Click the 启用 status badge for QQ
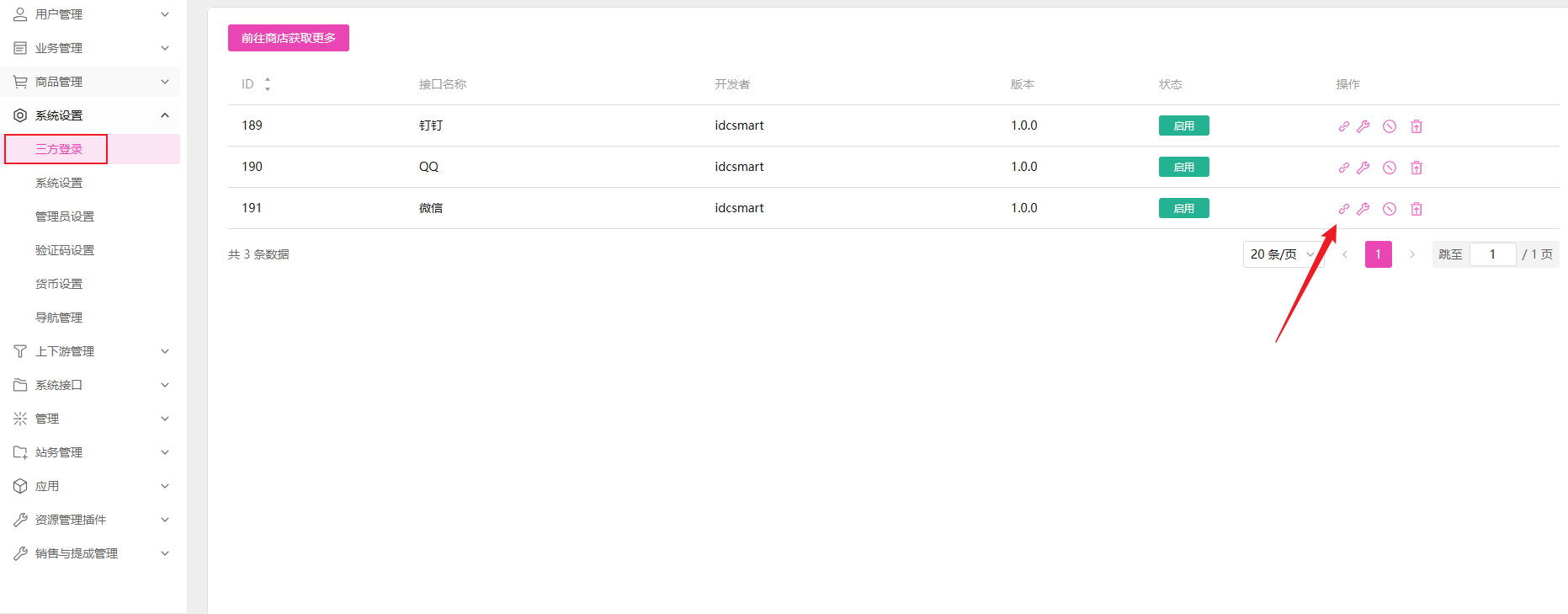Viewport: 1568px width, 614px height. 1183,167
